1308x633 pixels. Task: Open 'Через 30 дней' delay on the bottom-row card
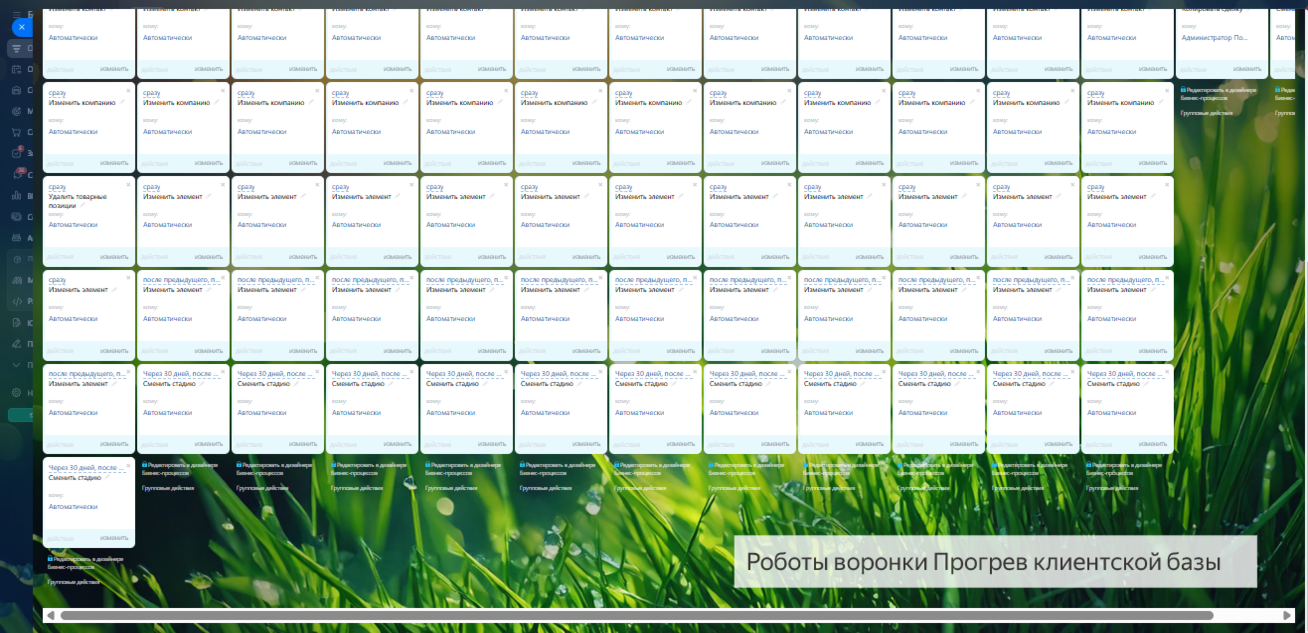click(87, 467)
